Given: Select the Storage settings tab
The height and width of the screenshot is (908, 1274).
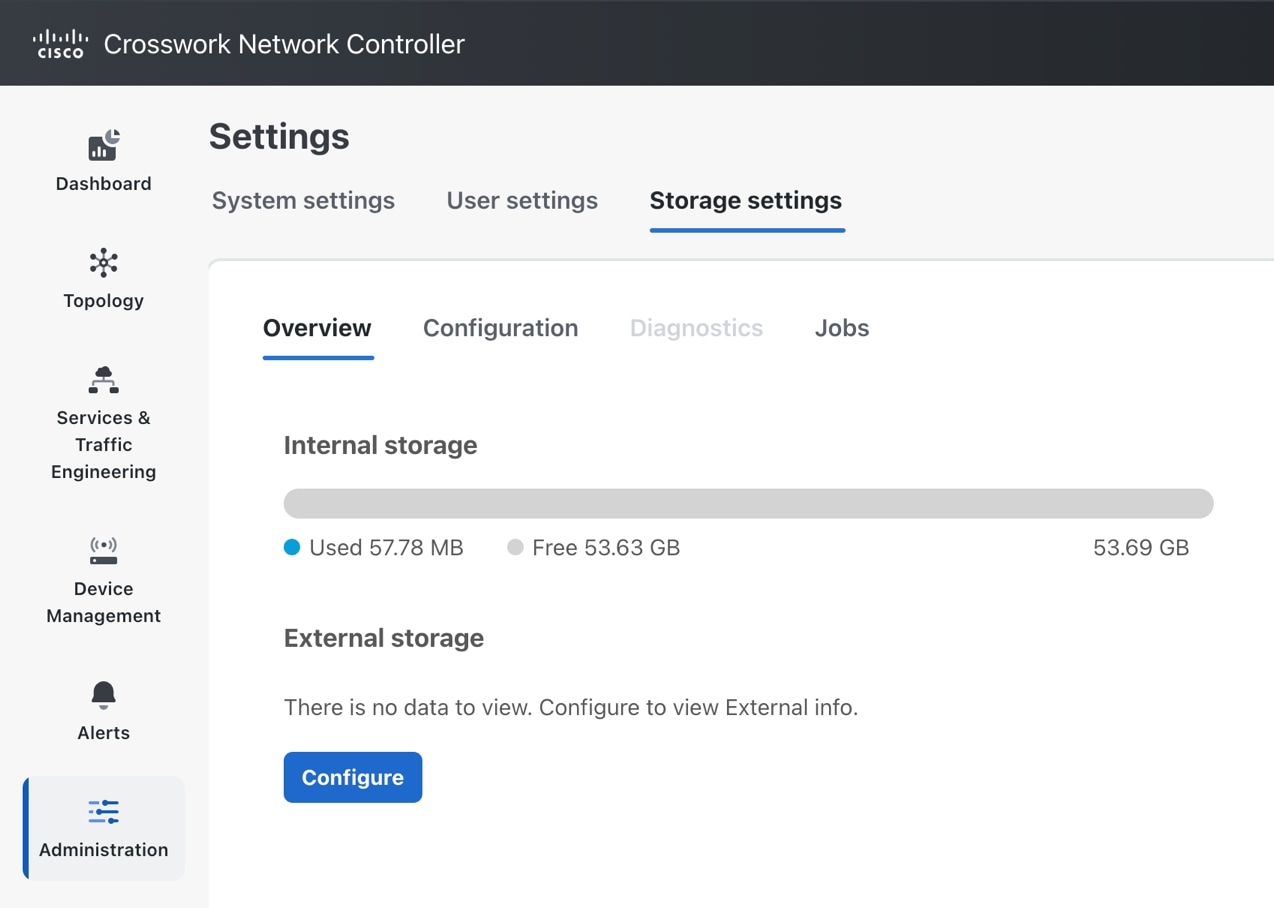Looking at the screenshot, I should pyautogui.click(x=745, y=200).
